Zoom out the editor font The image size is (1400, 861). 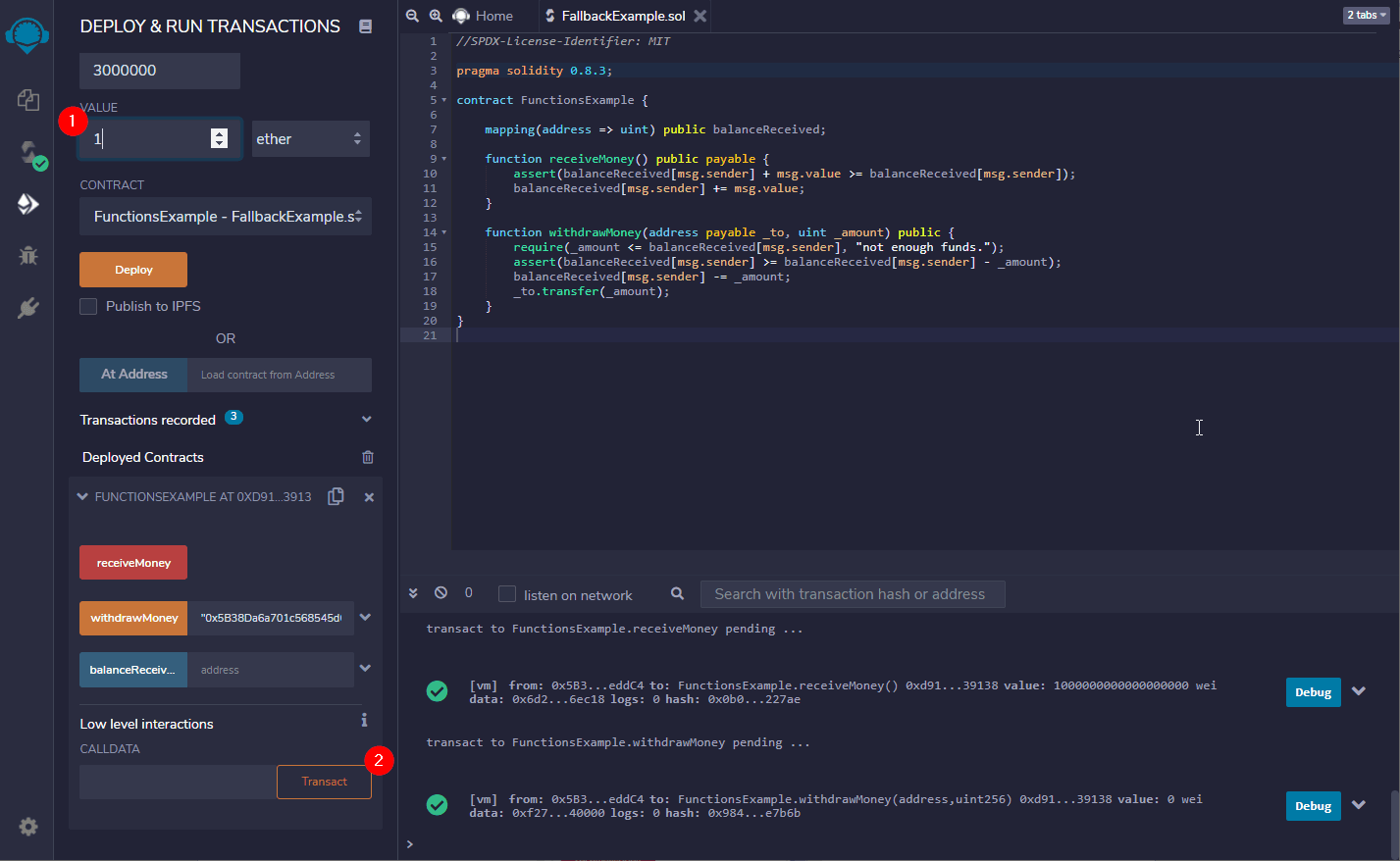(412, 16)
